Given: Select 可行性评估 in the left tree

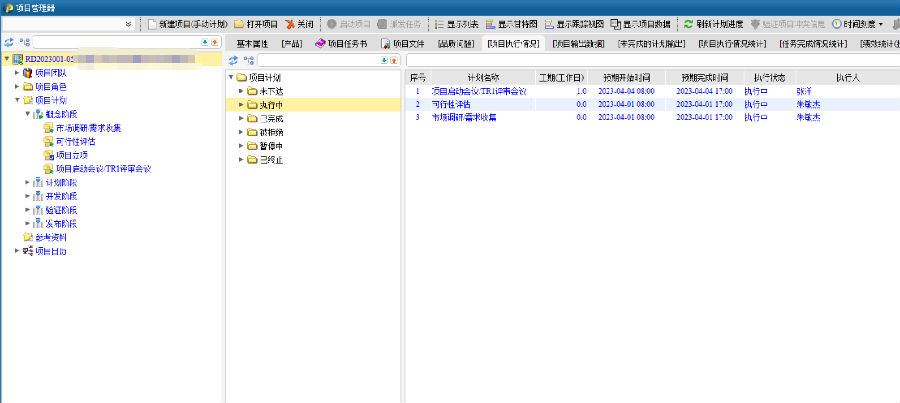Looking at the screenshot, I should click(75, 141).
